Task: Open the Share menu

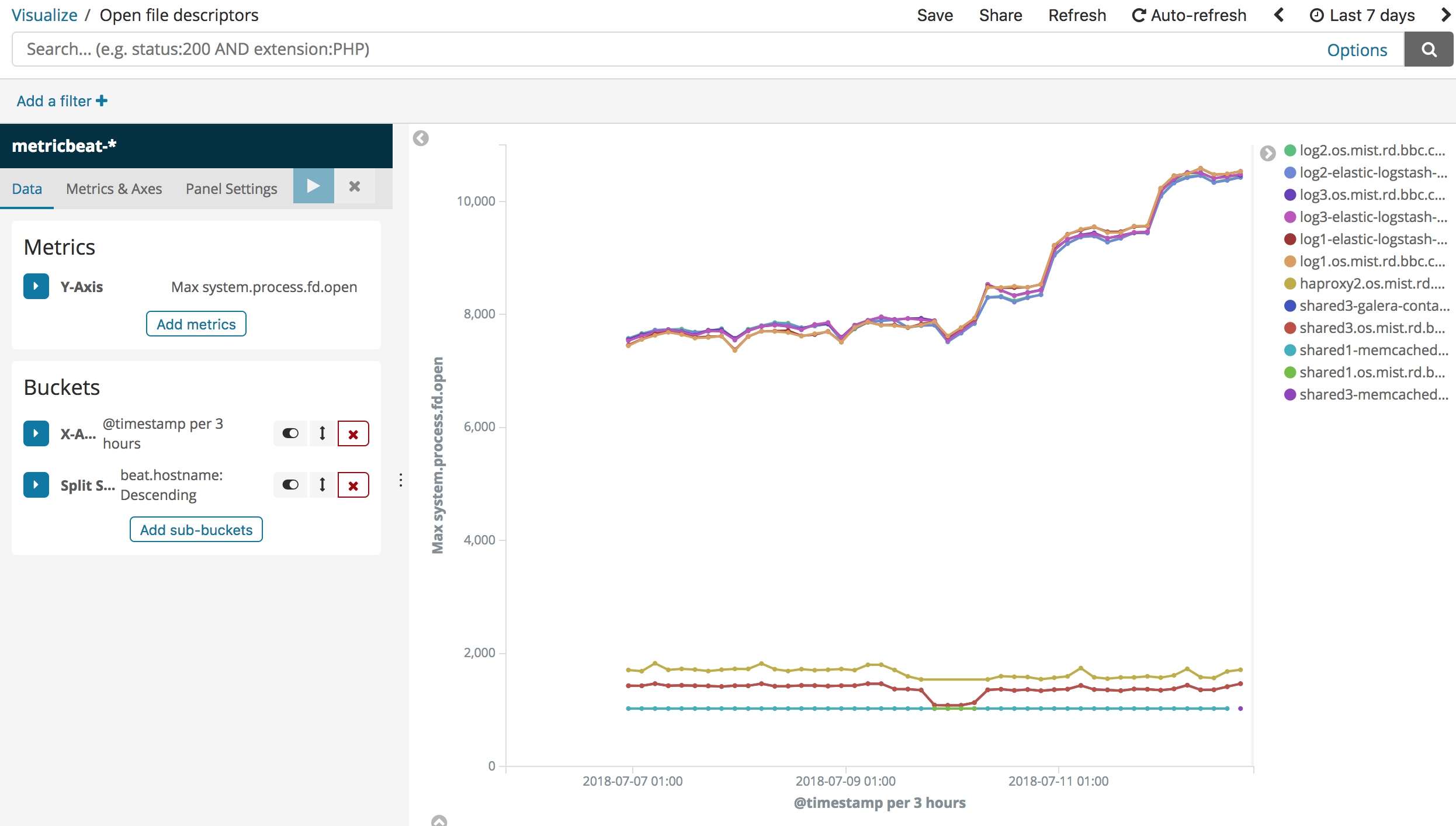Action: coord(1000,15)
